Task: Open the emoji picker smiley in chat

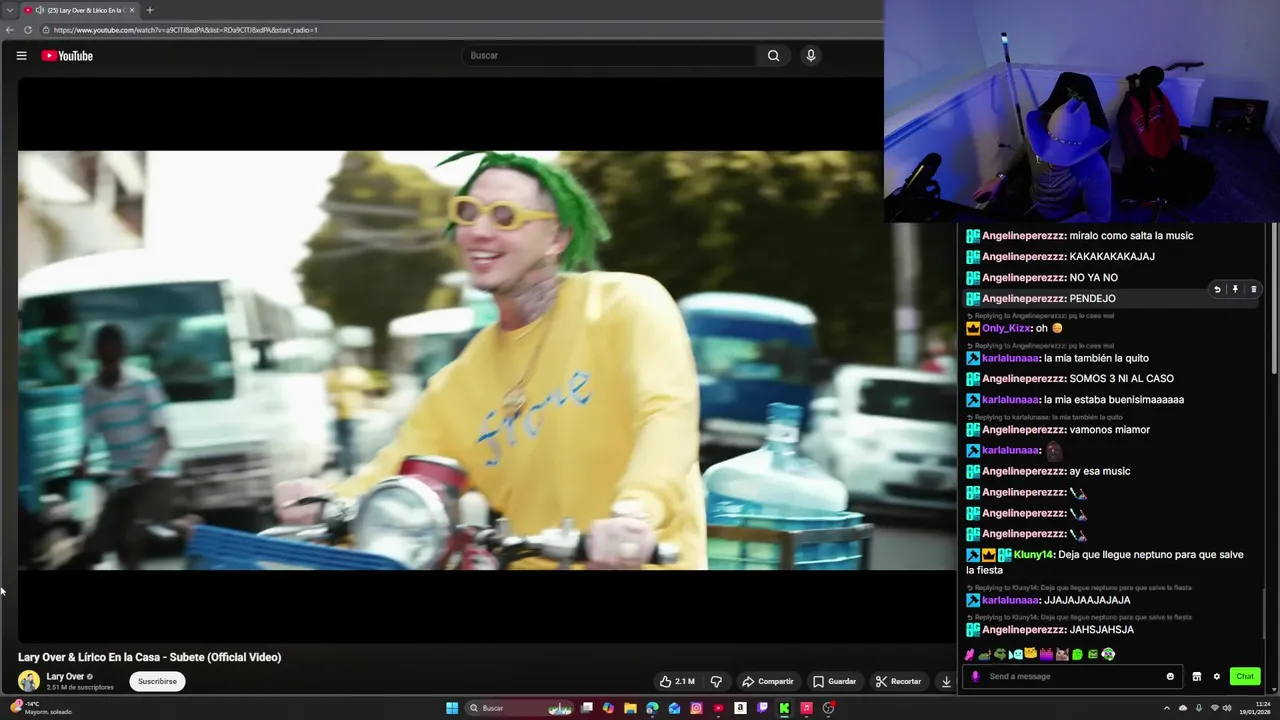Action: pos(1170,676)
